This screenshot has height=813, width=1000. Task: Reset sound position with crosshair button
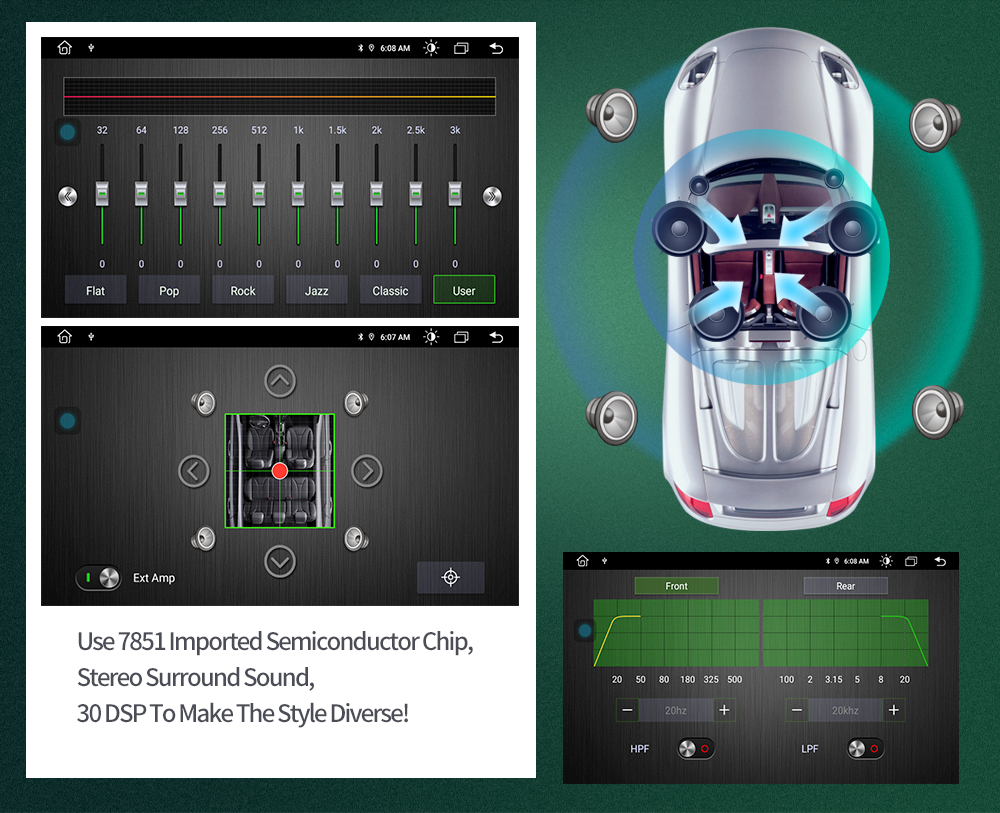pos(451,577)
